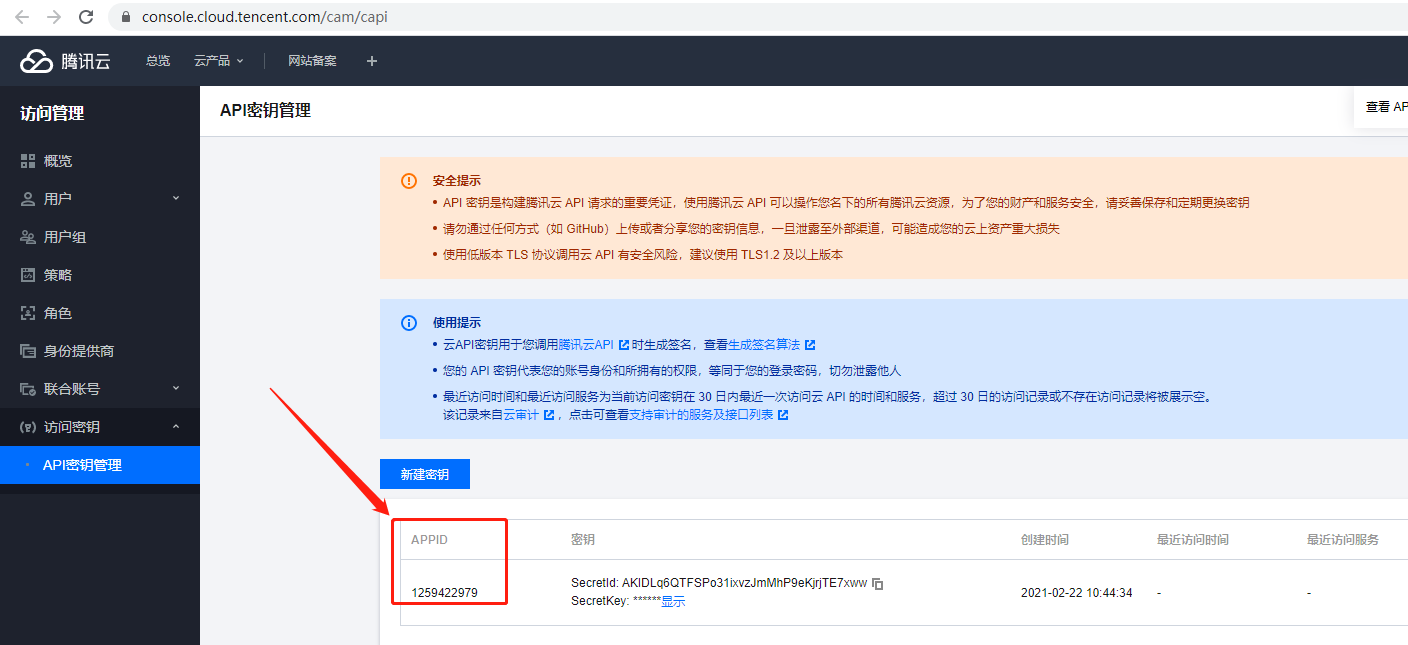Switch to the 总览 menu item
1408x645 pixels.
coord(157,60)
